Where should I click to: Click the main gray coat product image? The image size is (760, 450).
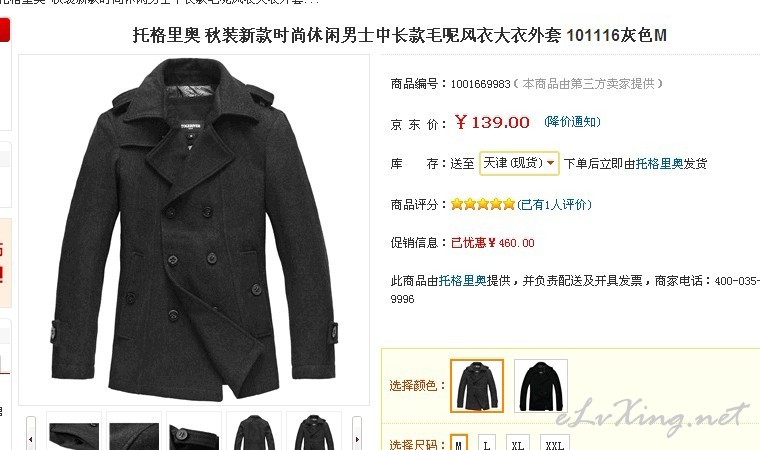click(194, 229)
